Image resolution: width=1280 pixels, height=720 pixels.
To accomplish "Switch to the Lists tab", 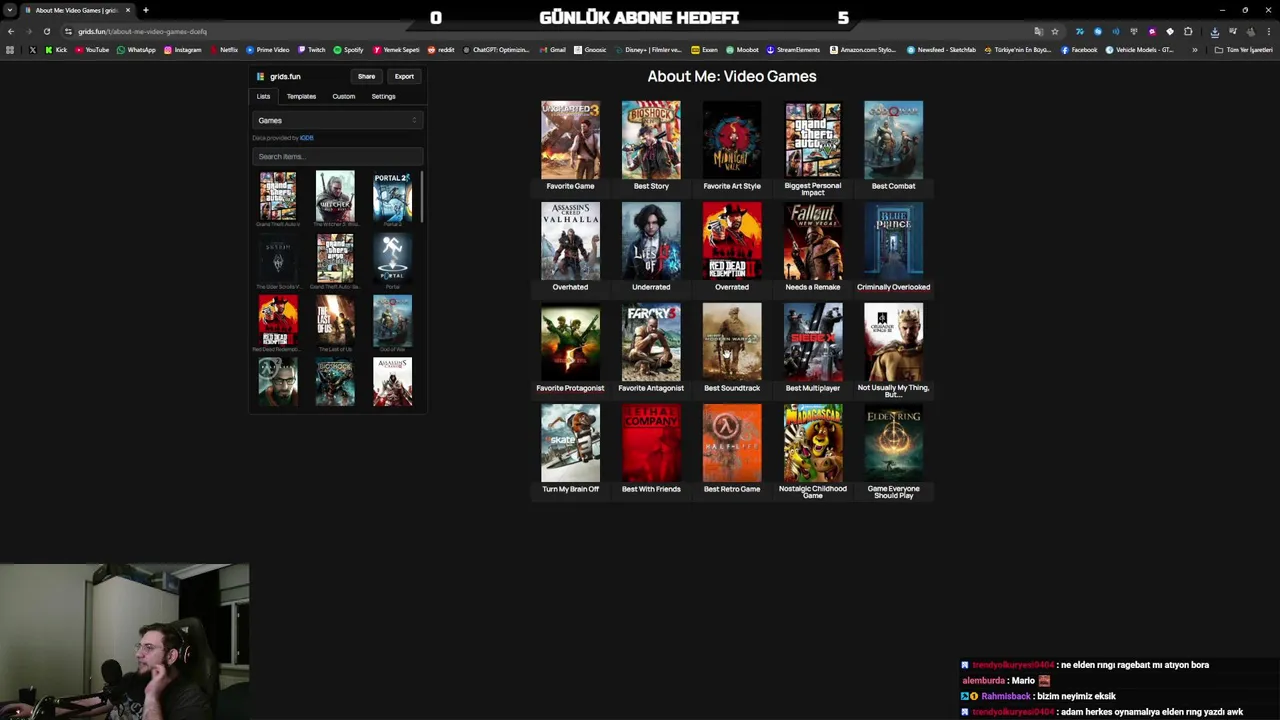I will pos(263,96).
